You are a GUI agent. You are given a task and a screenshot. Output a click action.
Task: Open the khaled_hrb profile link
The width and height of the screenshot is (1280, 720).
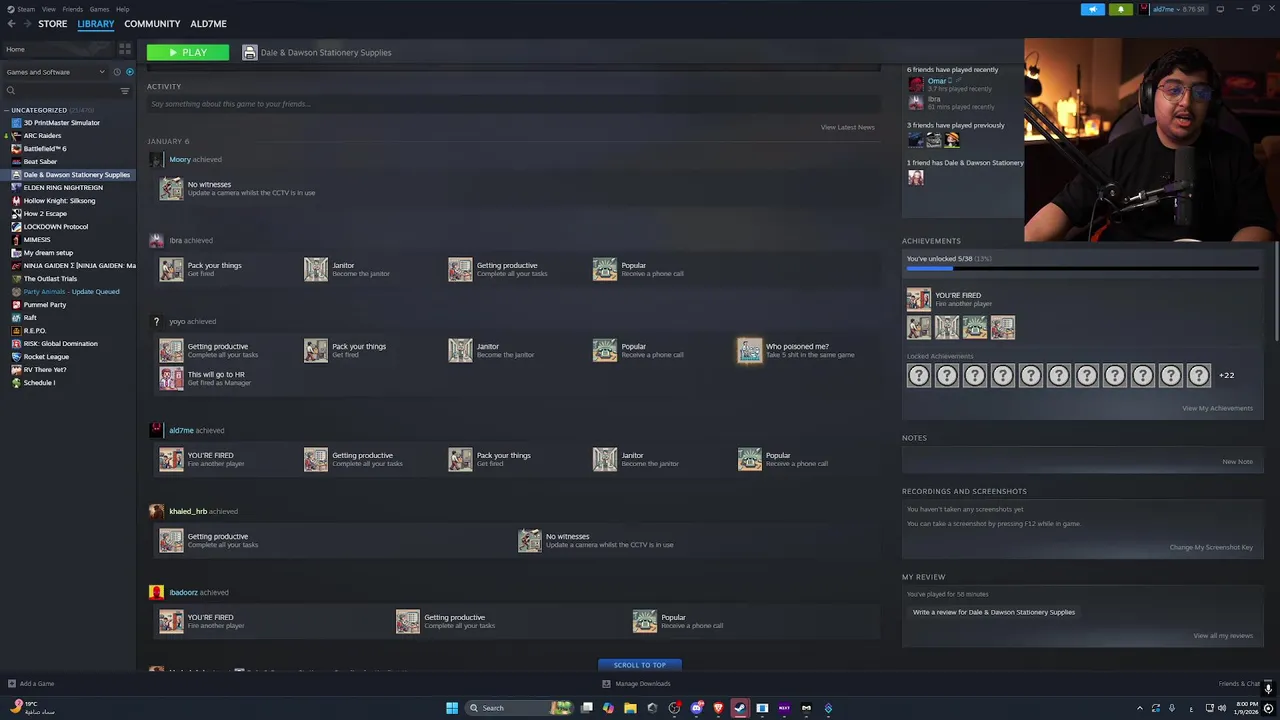coord(188,511)
